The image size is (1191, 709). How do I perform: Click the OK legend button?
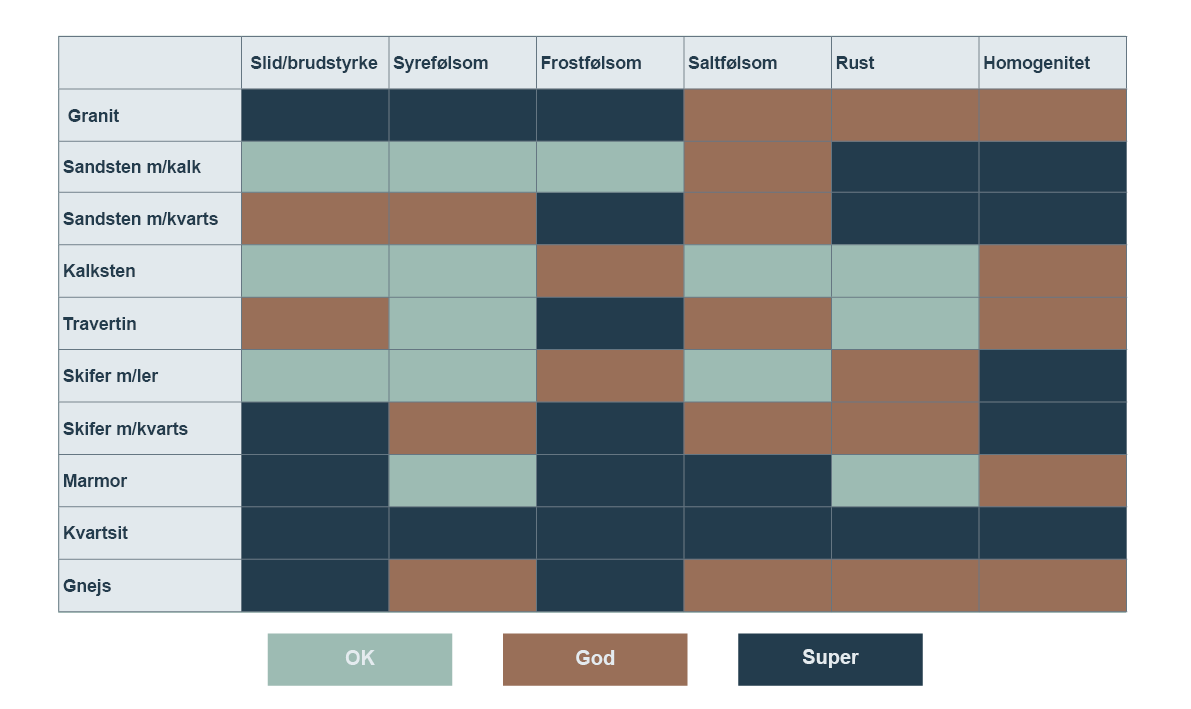pos(359,659)
